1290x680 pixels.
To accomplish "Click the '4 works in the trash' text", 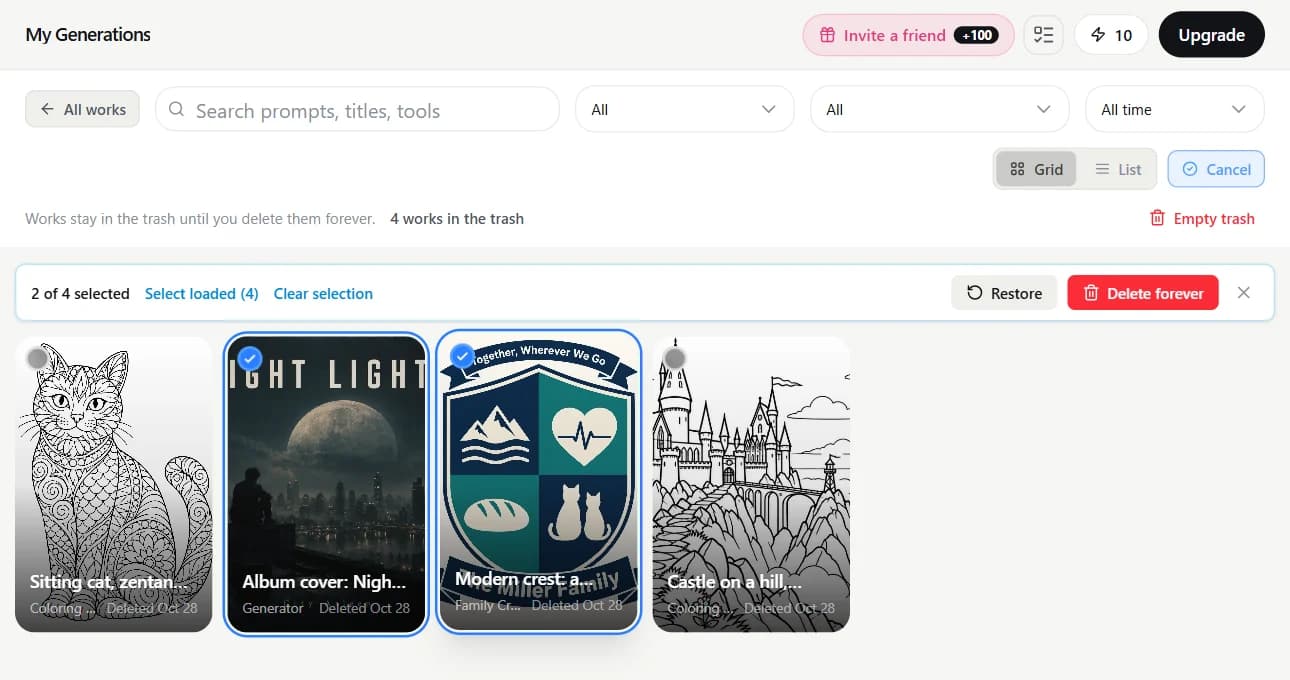I will [x=457, y=218].
